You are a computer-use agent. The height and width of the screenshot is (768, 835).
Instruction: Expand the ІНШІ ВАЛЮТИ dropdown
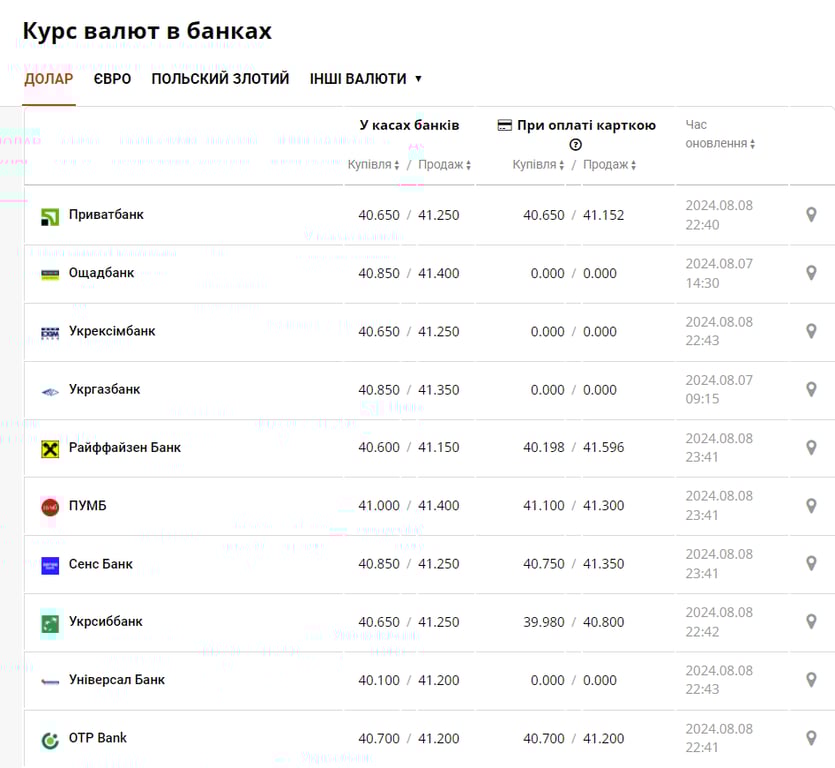point(366,79)
